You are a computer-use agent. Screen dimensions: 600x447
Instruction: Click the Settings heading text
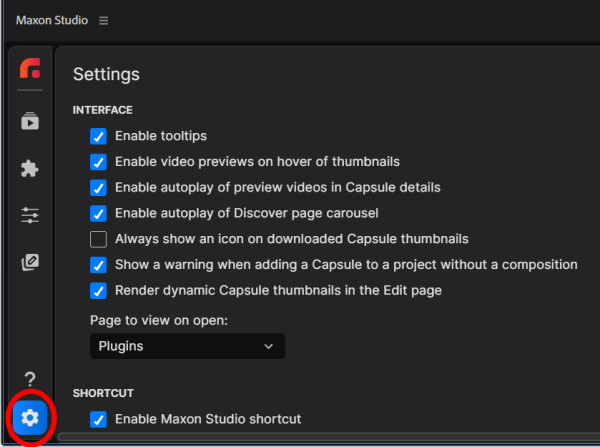106,74
